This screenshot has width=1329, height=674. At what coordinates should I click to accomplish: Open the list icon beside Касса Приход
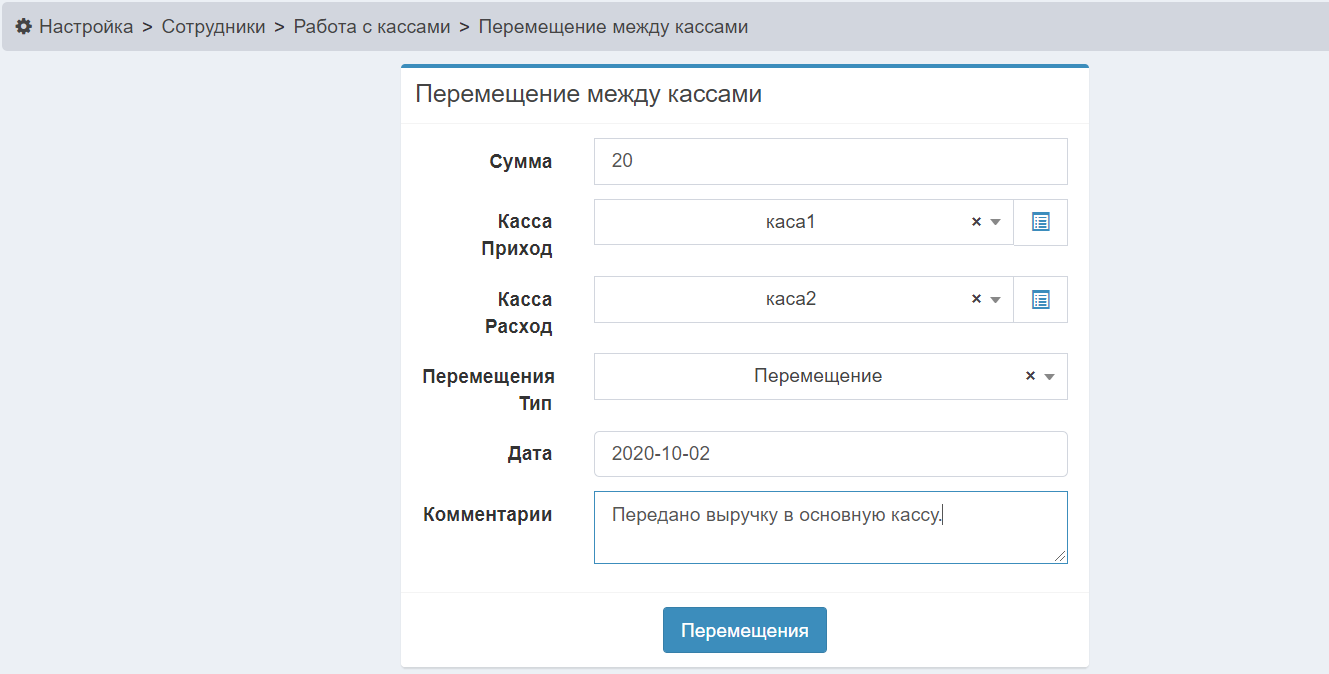1040,222
